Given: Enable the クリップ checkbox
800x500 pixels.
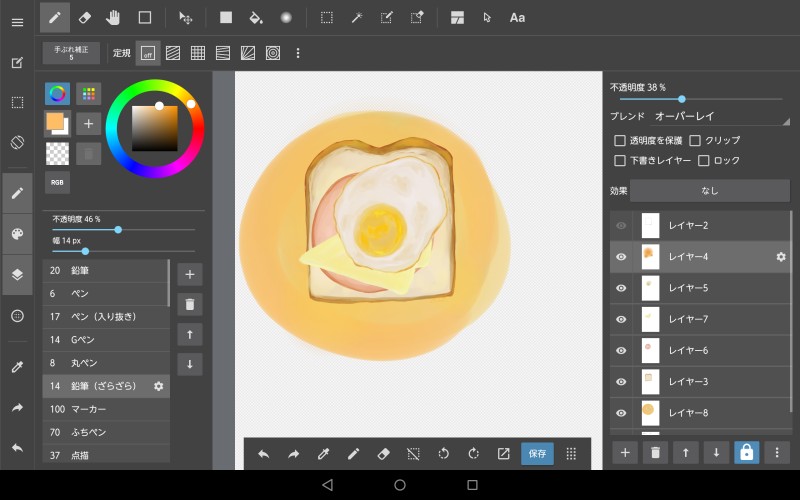Looking at the screenshot, I should (695, 141).
